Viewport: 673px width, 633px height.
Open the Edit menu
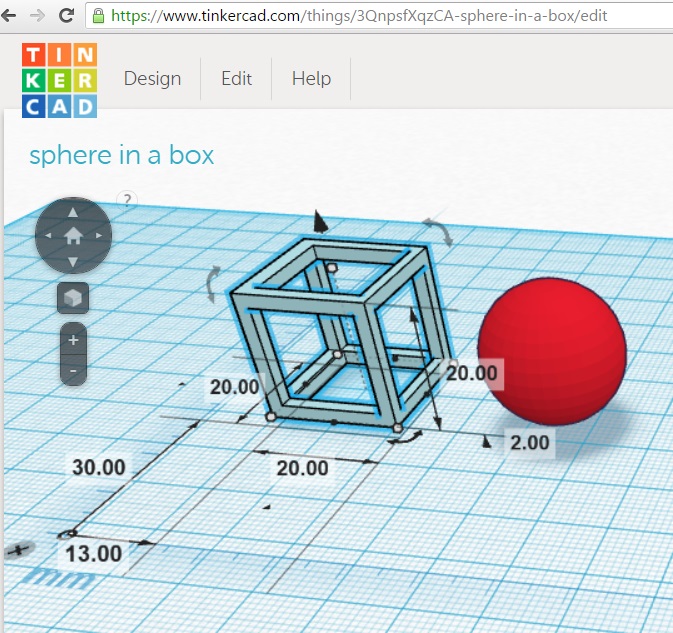(236, 79)
